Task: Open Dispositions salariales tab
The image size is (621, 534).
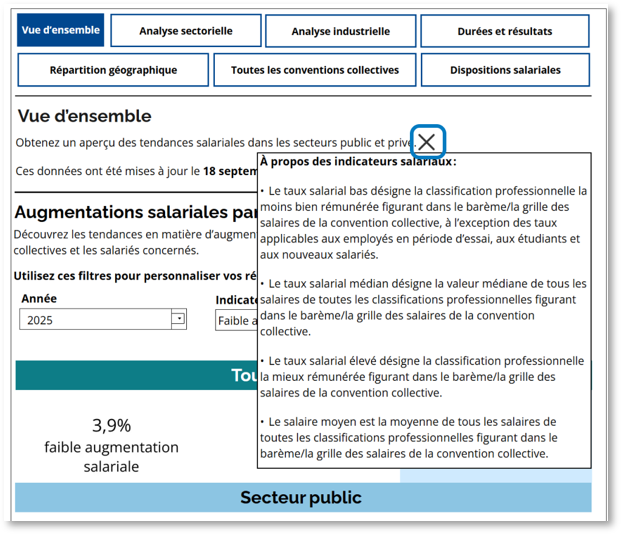Action: pos(505,70)
